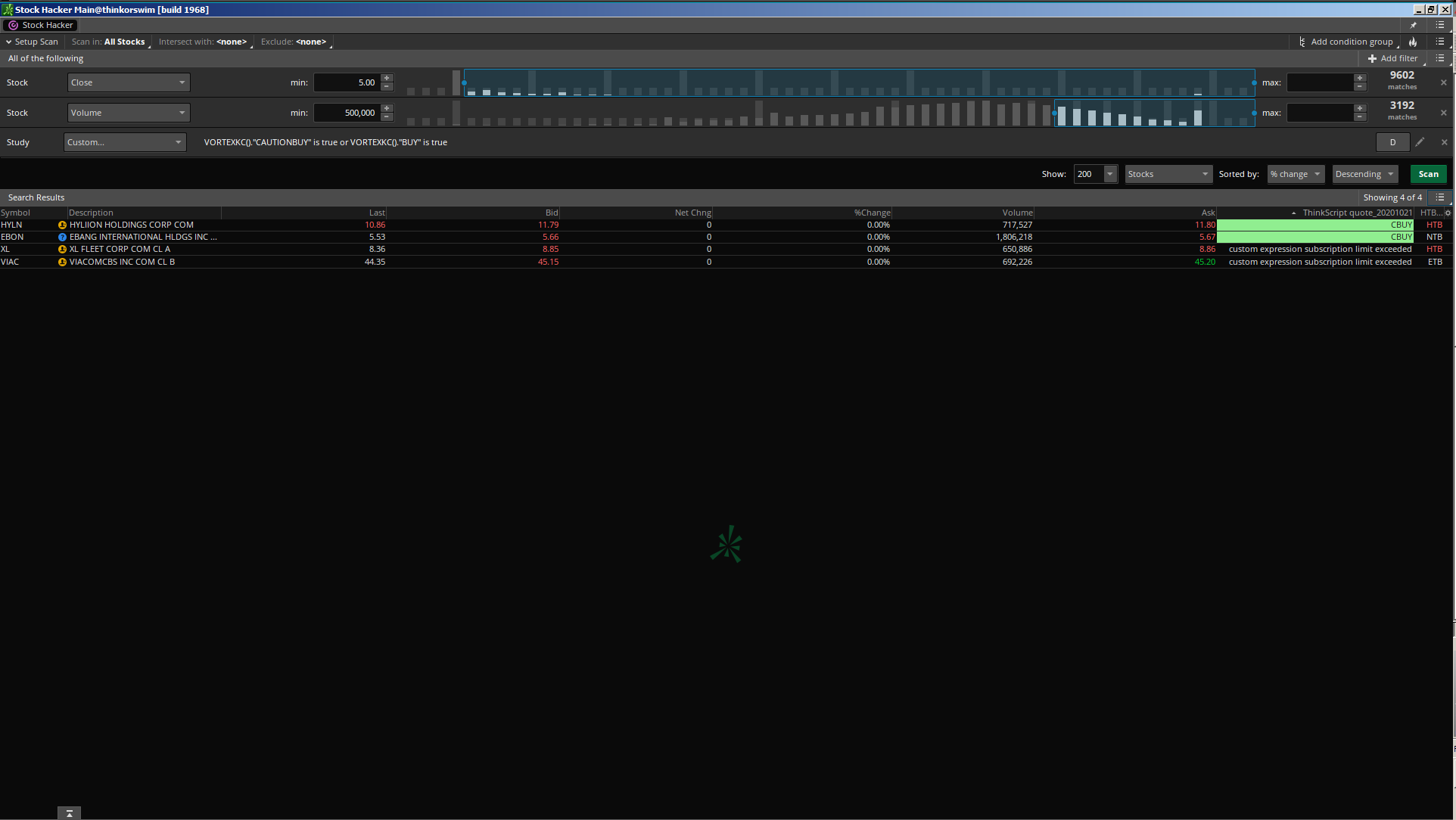Click the 1,806,218 volume cell
The height and width of the screenshot is (820, 1456).
[1013, 237]
